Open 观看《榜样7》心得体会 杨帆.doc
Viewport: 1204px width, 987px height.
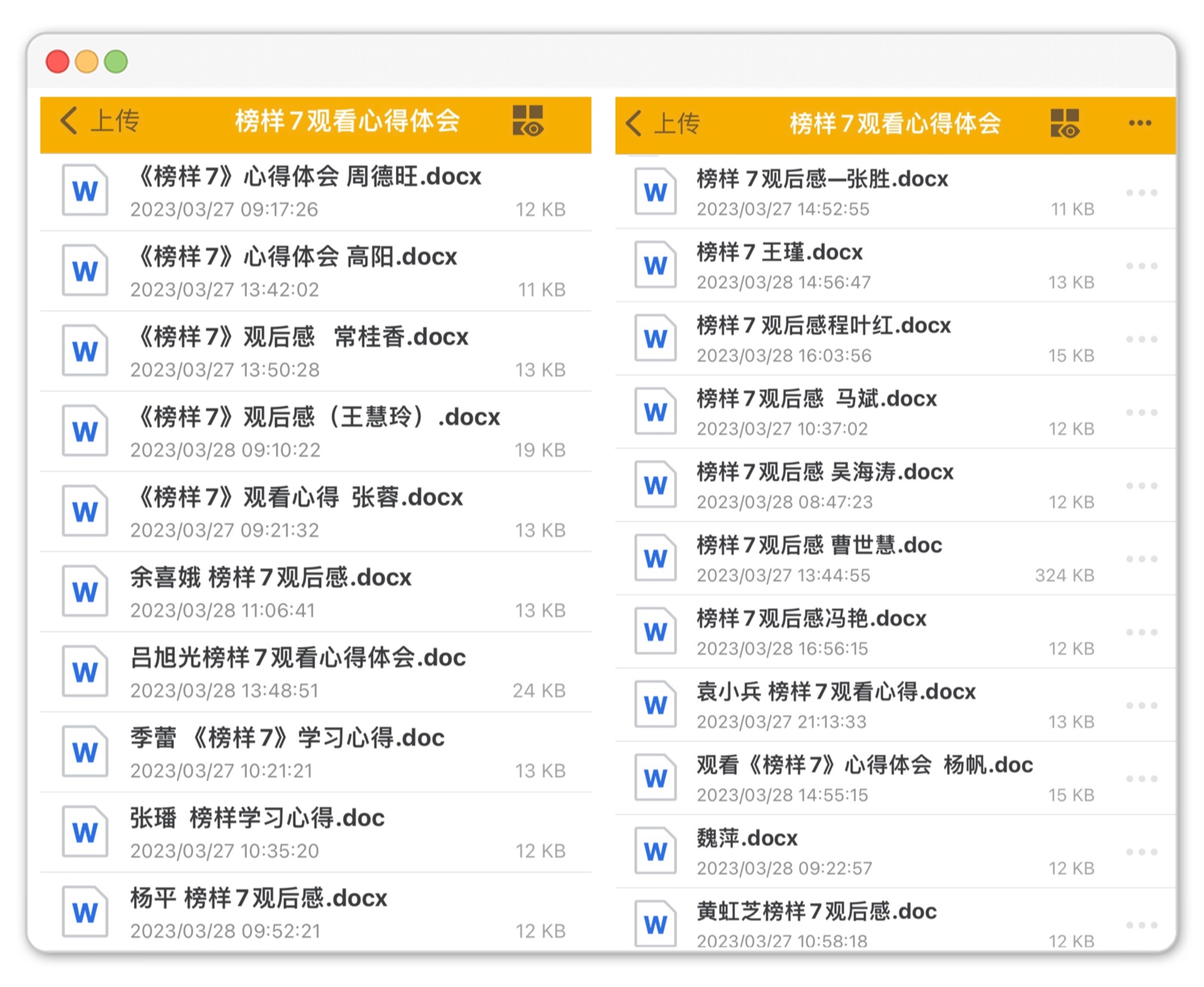(865, 764)
